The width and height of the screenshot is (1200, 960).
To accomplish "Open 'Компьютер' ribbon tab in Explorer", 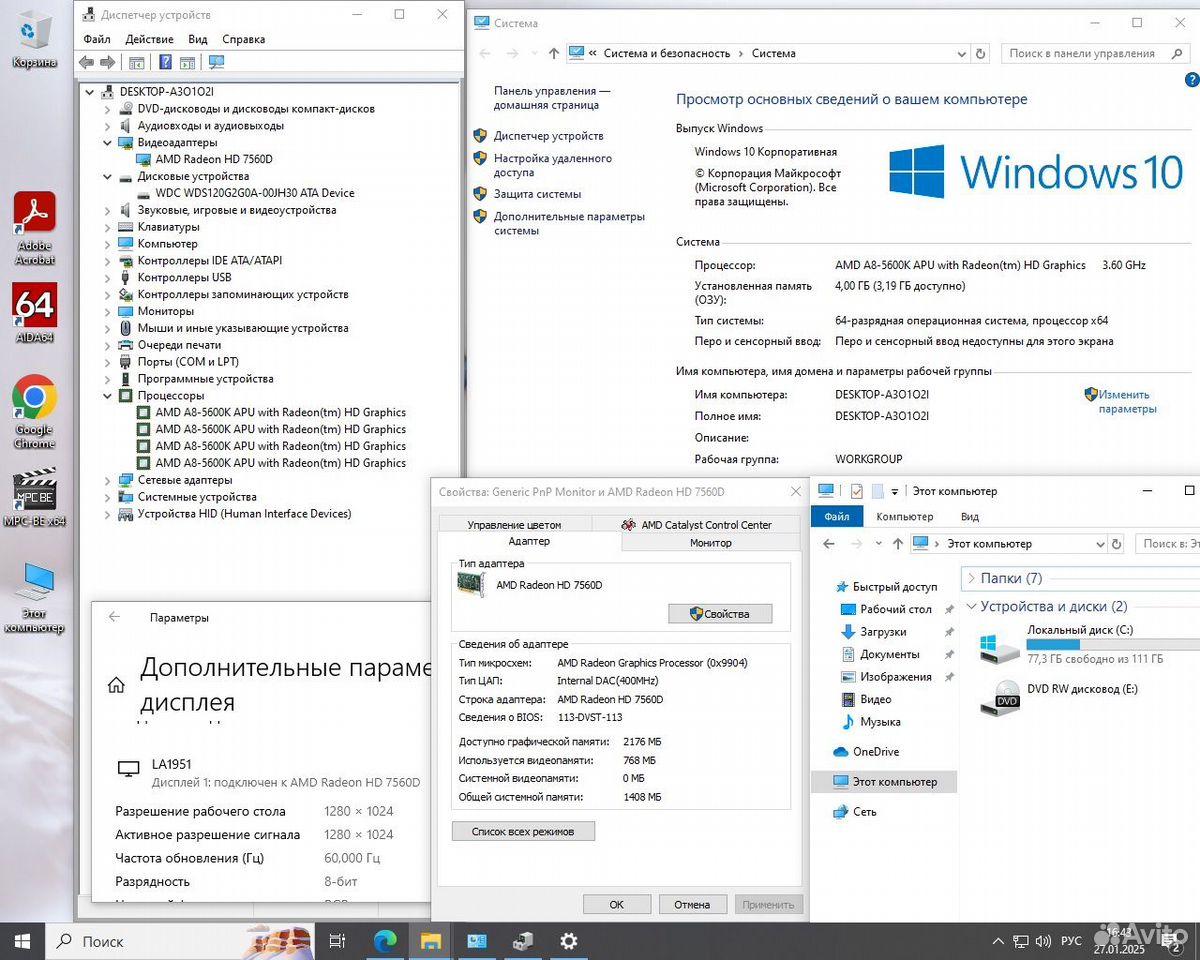I will coord(904,517).
